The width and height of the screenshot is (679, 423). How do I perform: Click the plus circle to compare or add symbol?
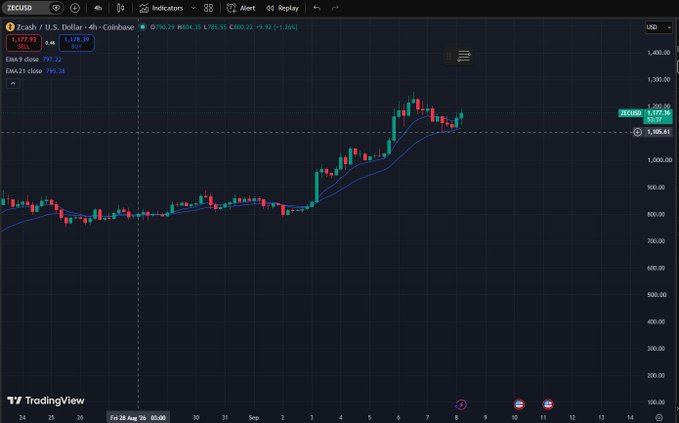point(74,8)
